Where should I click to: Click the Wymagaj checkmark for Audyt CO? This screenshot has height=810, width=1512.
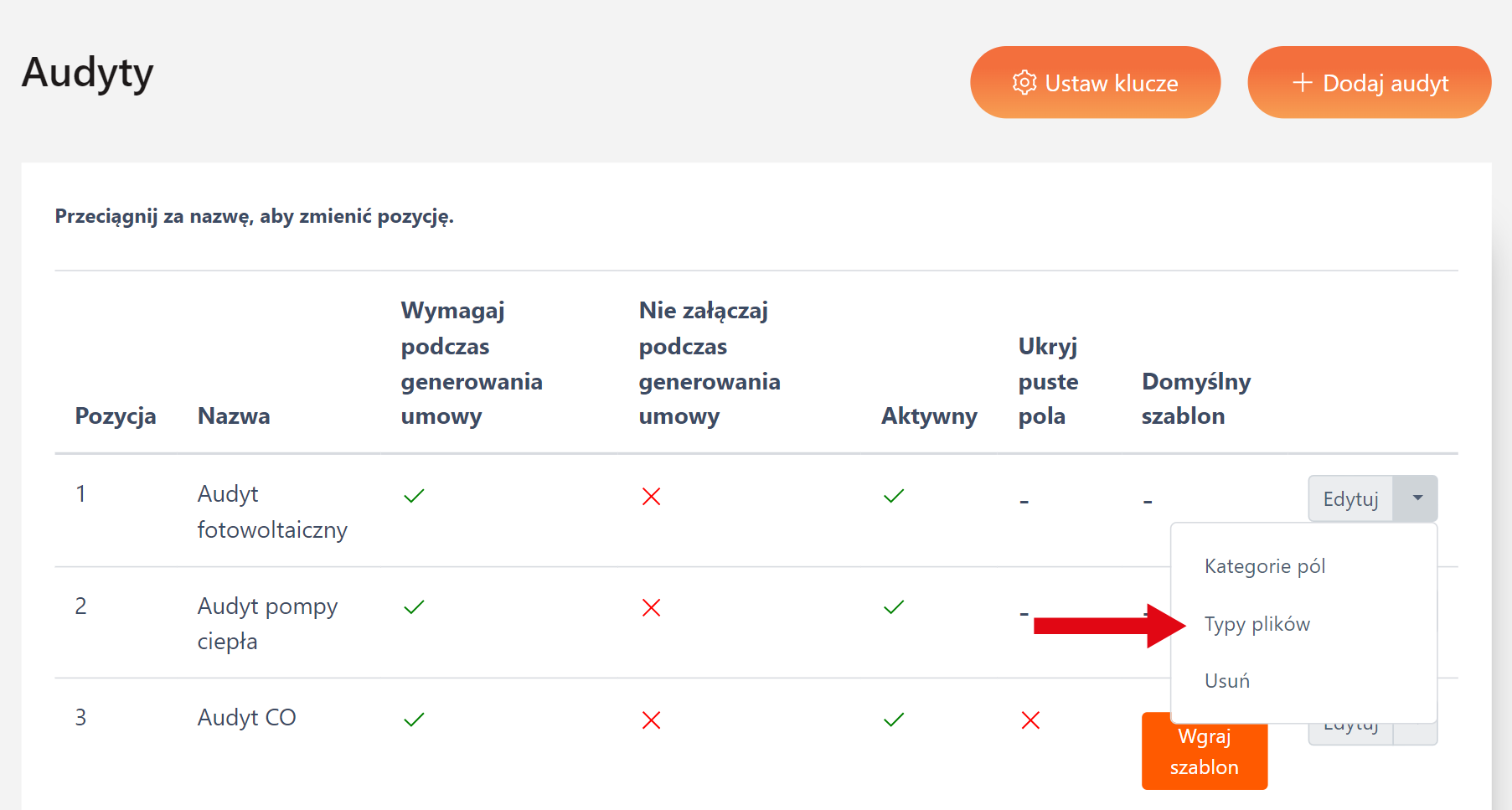click(414, 720)
